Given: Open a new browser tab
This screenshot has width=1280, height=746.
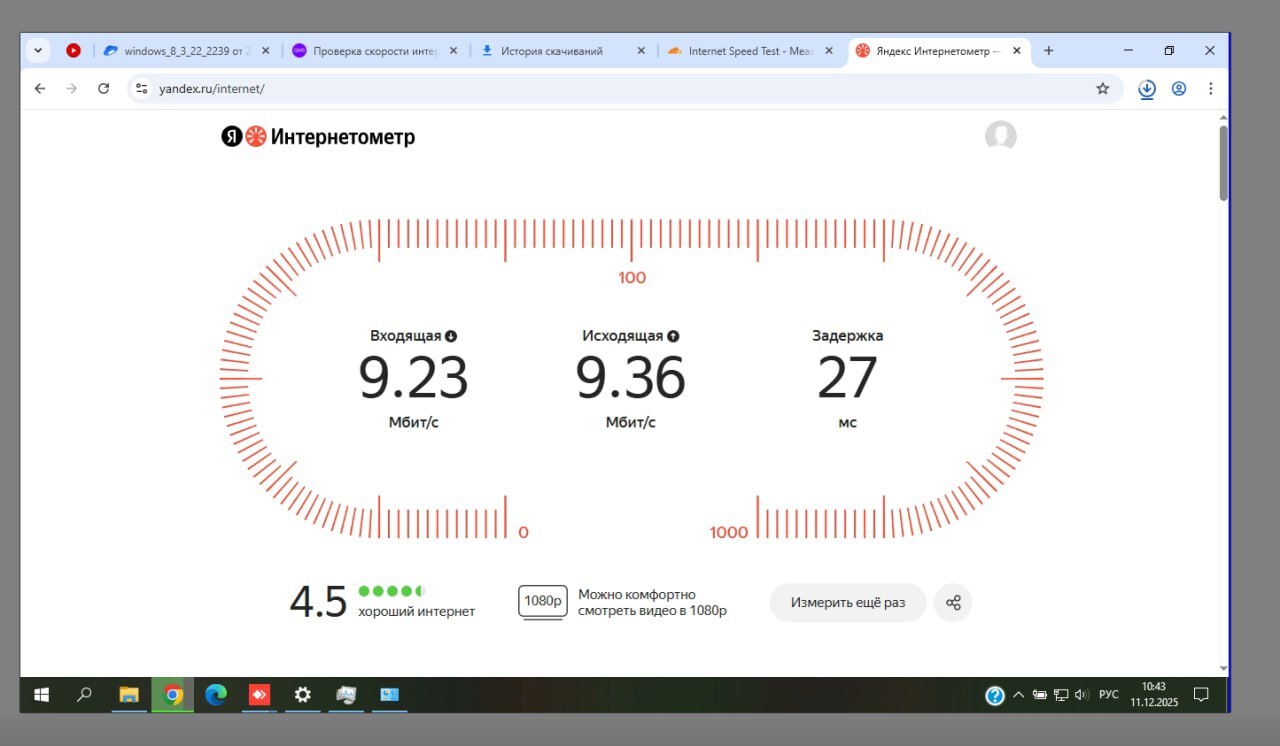Looking at the screenshot, I should [1048, 51].
